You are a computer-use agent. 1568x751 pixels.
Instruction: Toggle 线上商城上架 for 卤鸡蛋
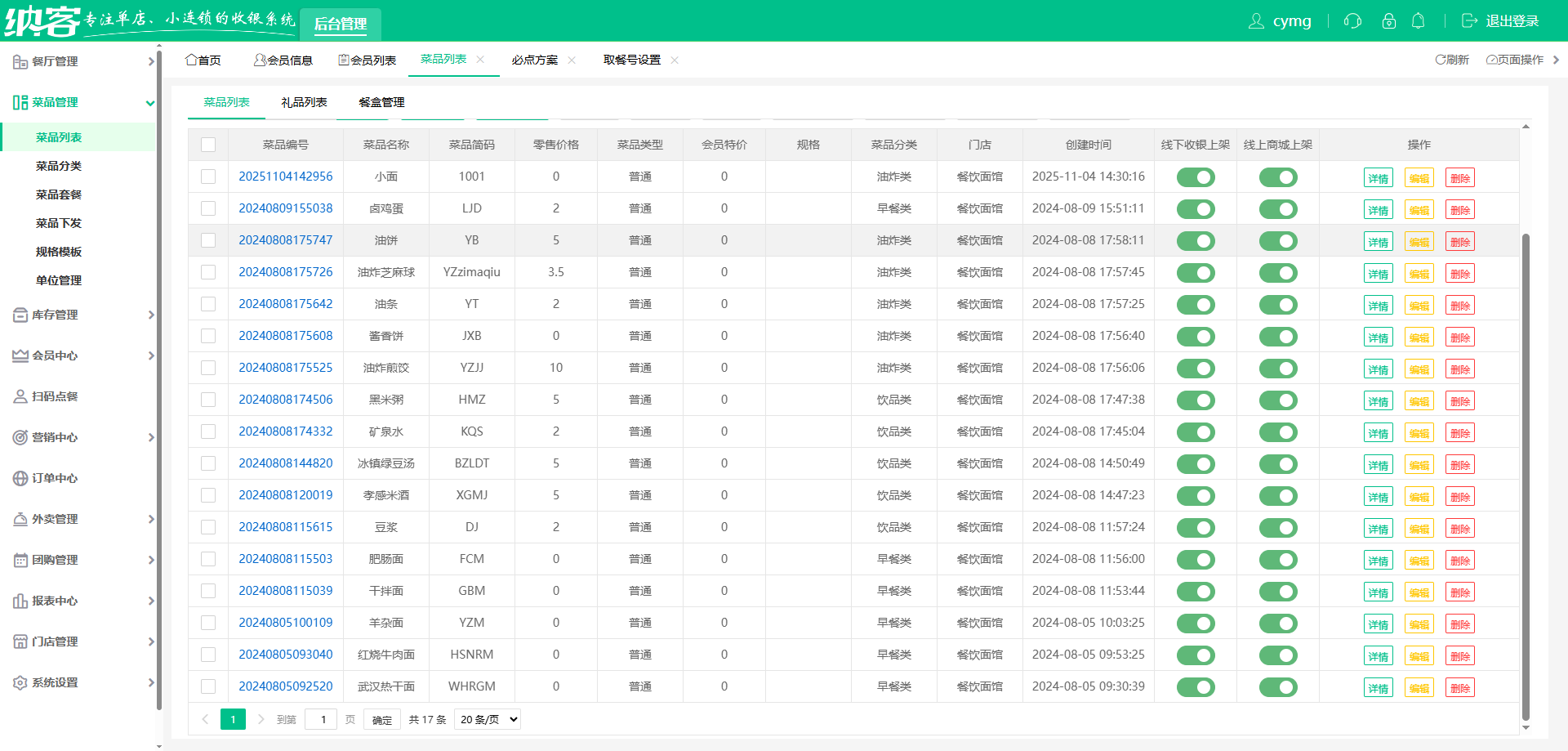point(1278,209)
